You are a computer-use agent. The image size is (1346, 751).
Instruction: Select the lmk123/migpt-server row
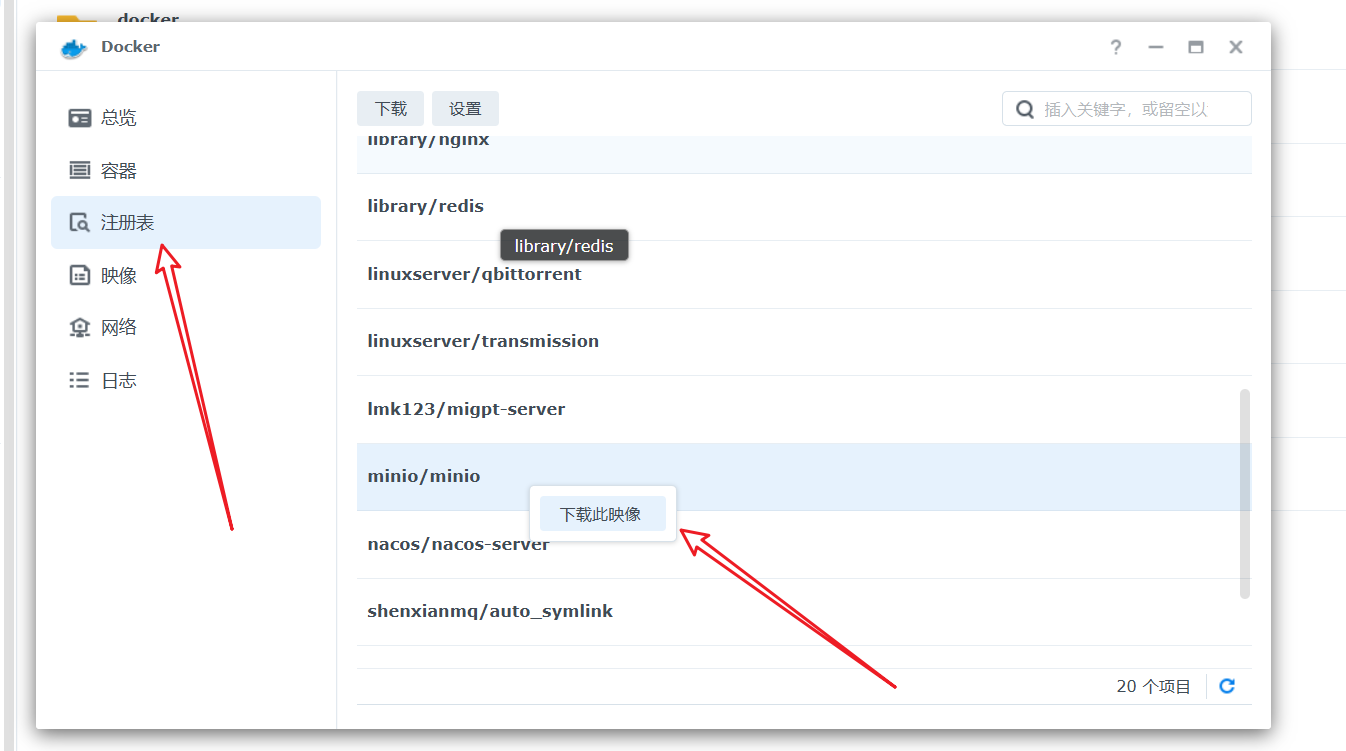tap(804, 409)
